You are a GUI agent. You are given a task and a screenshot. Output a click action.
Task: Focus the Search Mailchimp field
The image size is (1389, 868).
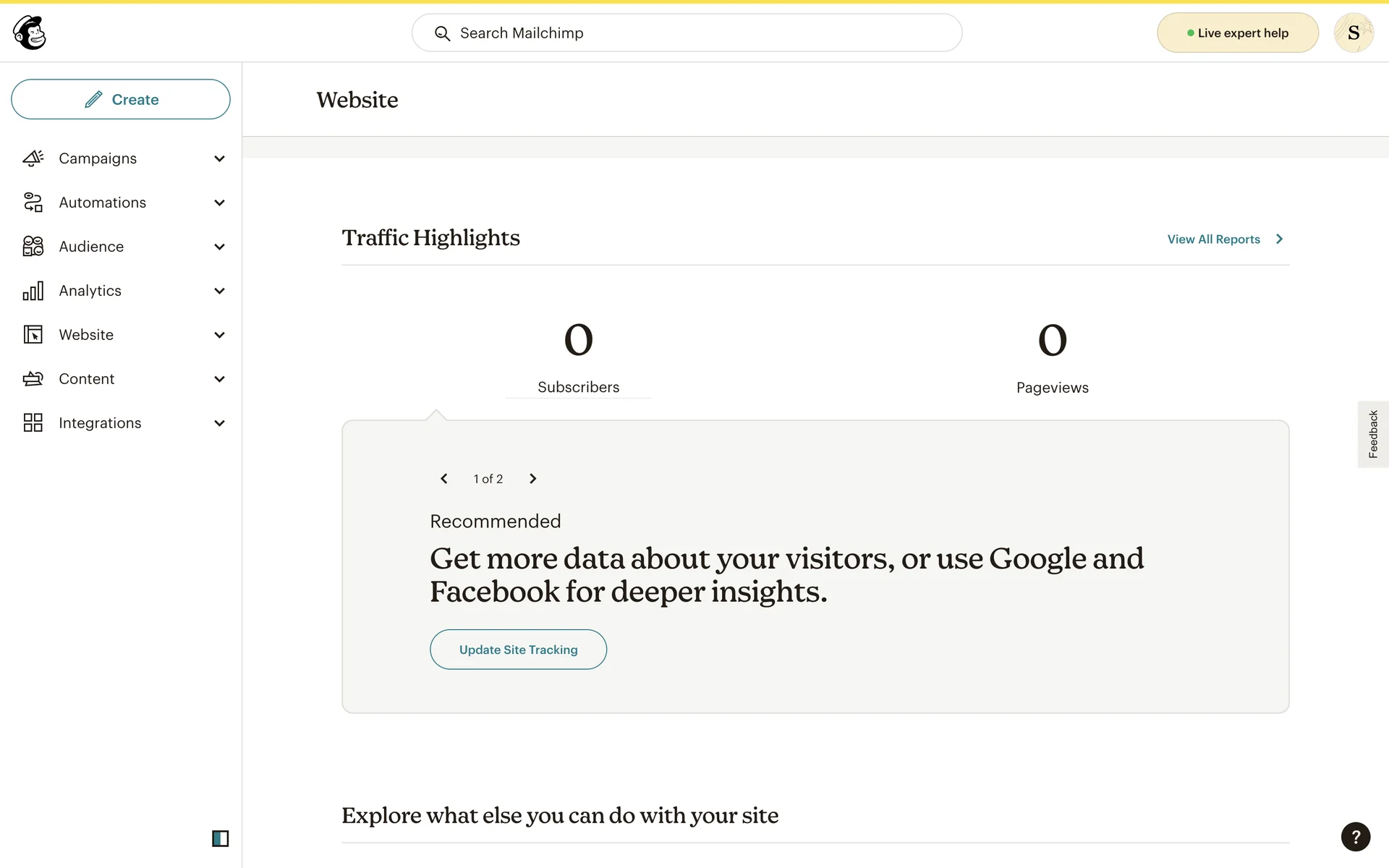pos(687,33)
